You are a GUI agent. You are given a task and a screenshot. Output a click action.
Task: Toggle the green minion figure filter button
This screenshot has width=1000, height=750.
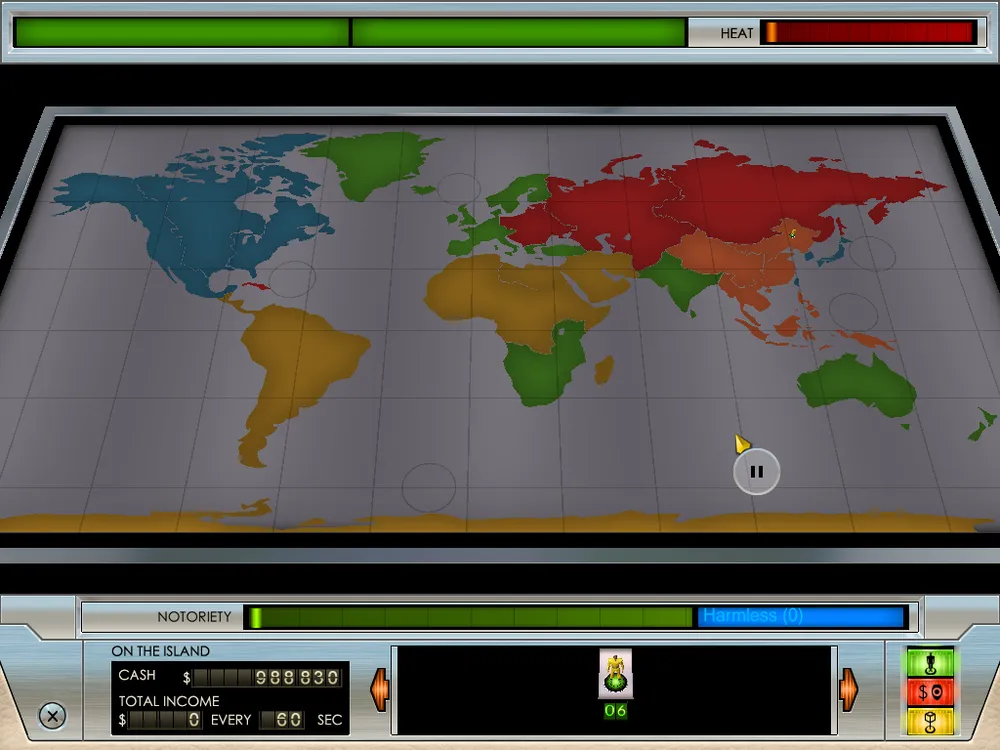(930, 663)
